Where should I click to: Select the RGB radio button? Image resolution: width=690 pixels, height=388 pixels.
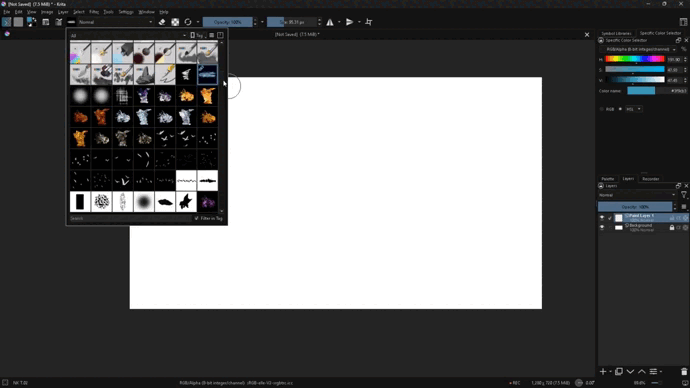click(602, 109)
